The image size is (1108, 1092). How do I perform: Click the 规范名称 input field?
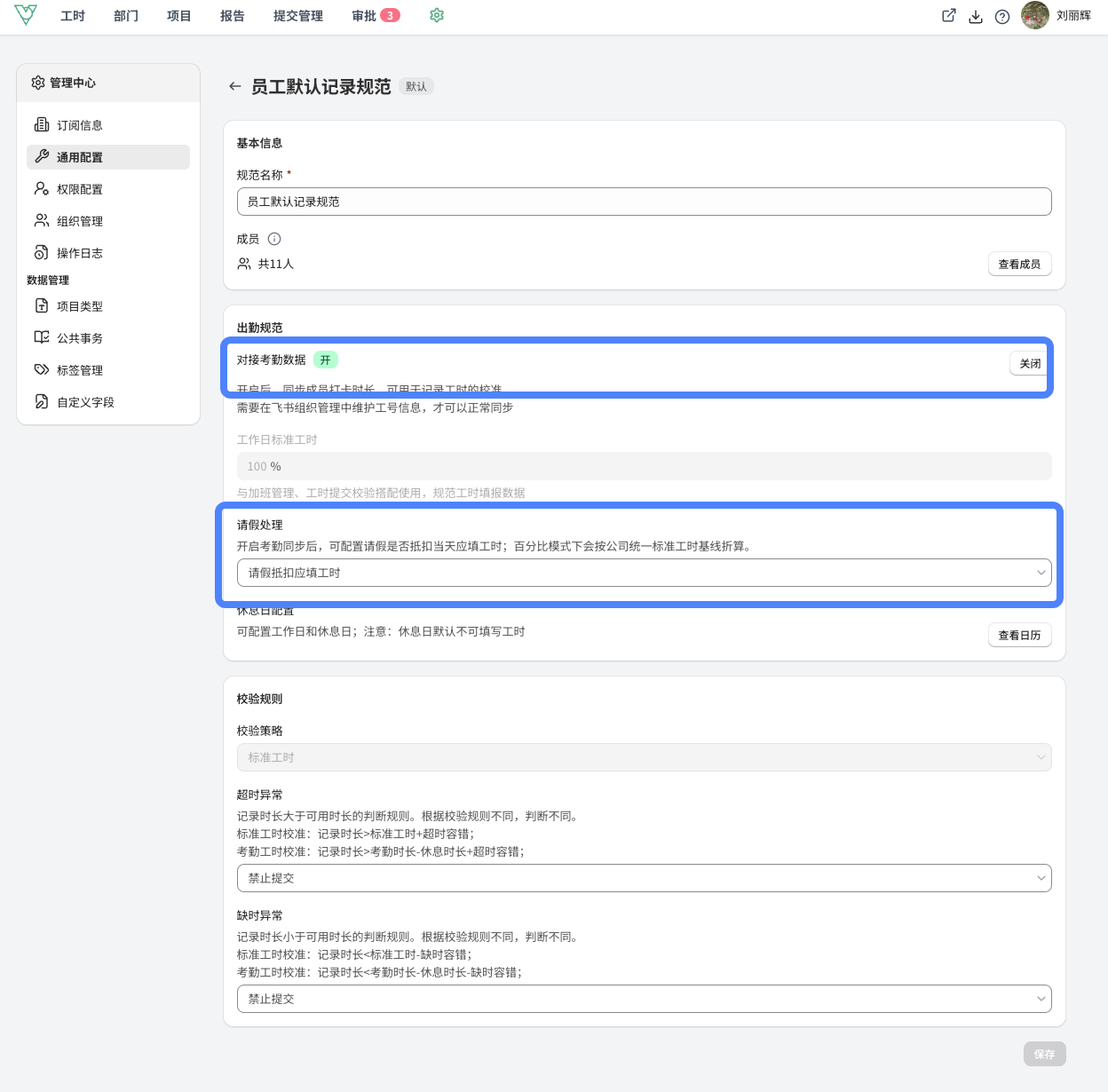(x=645, y=202)
